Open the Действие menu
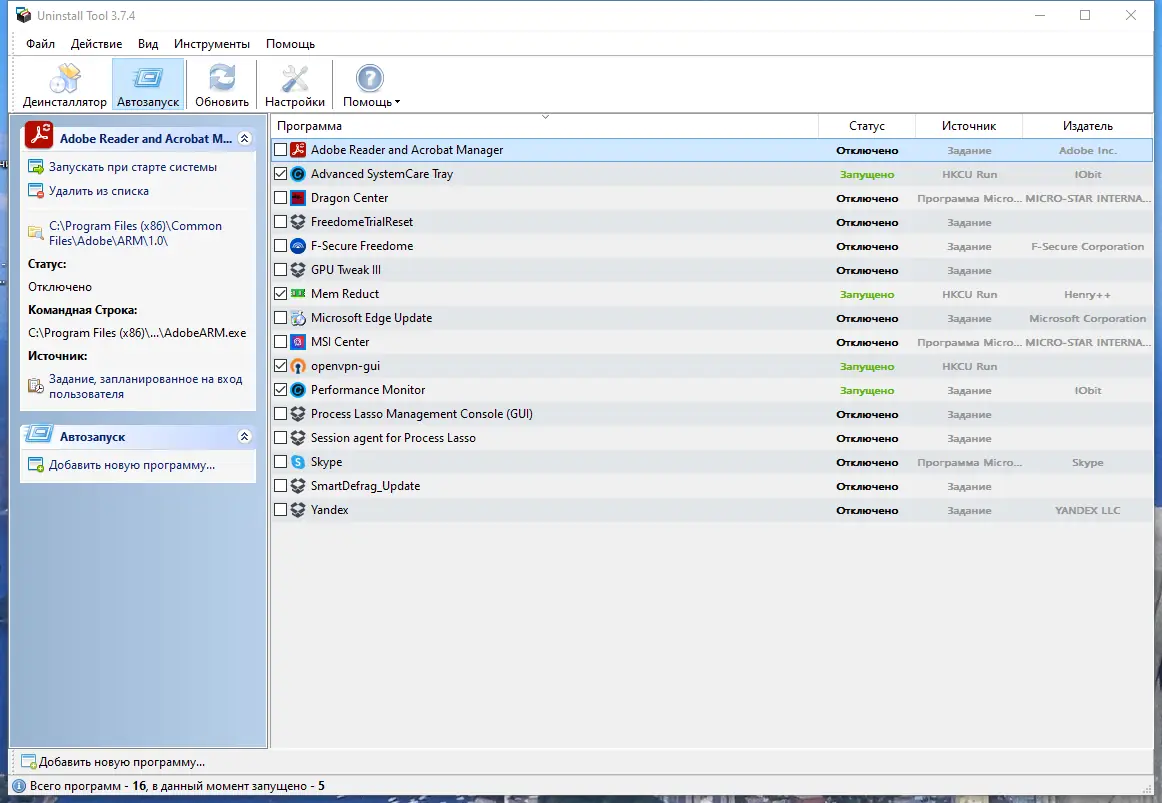 pos(96,44)
